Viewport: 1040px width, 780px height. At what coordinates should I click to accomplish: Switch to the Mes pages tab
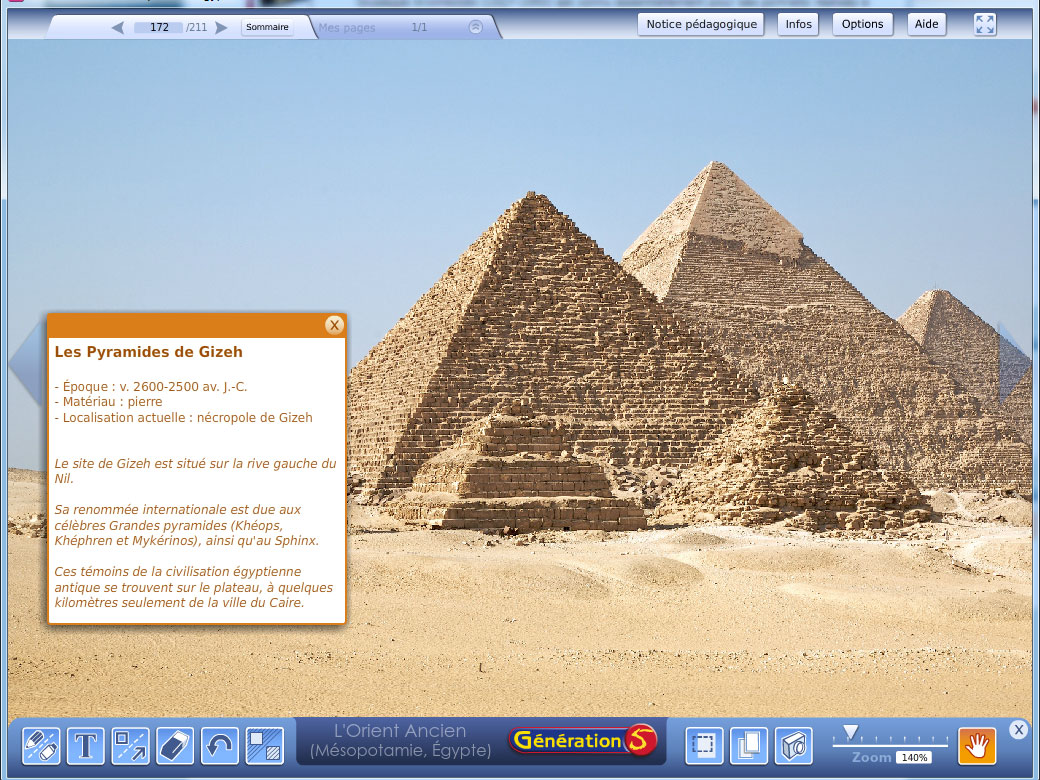(x=348, y=27)
